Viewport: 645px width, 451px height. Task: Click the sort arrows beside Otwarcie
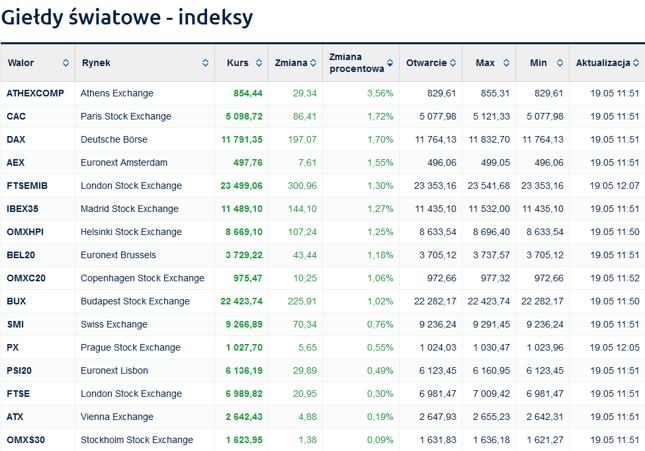[x=453, y=63]
